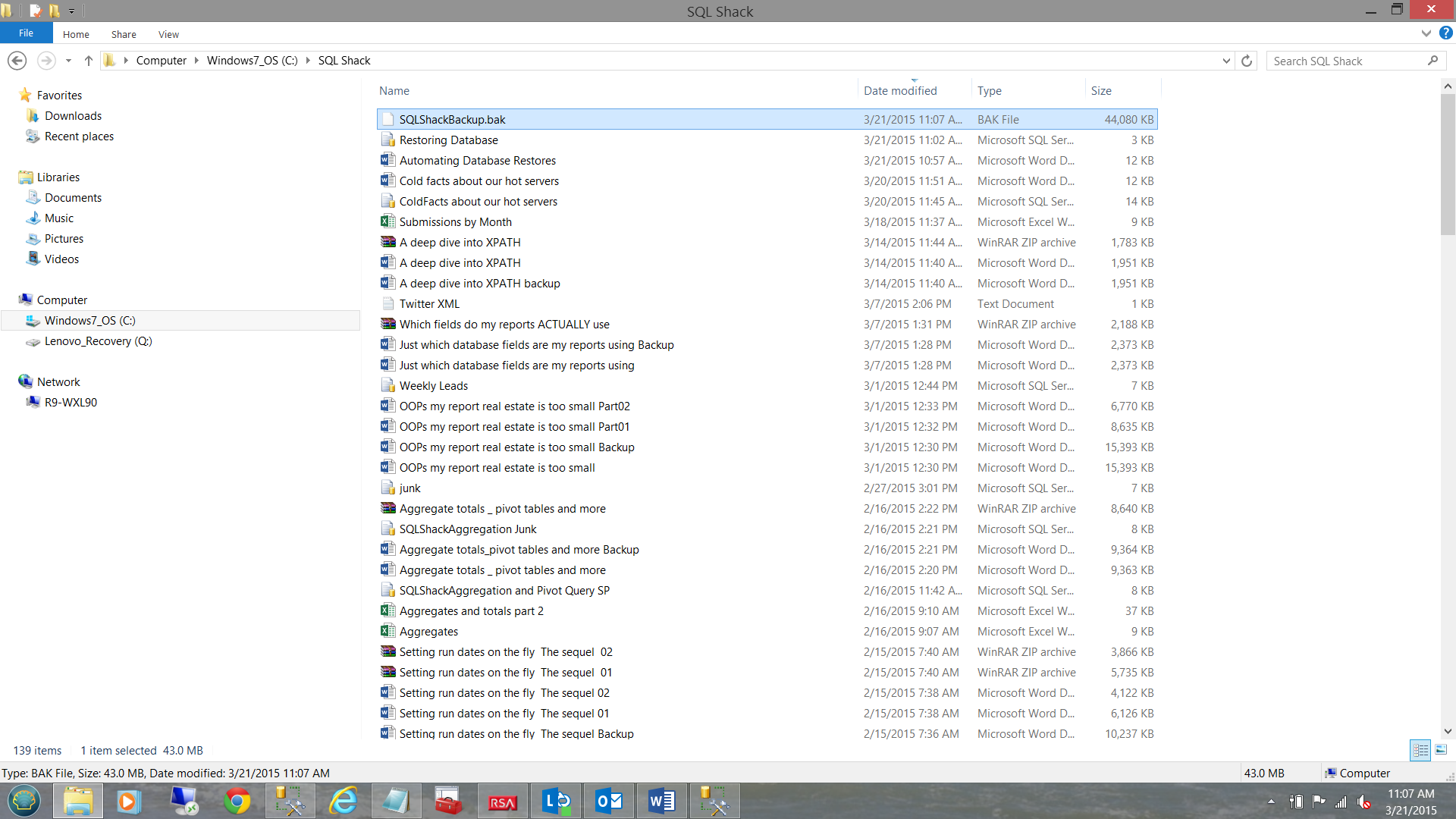
Task: Open the address bar history dropdown
Action: coord(1226,61)
